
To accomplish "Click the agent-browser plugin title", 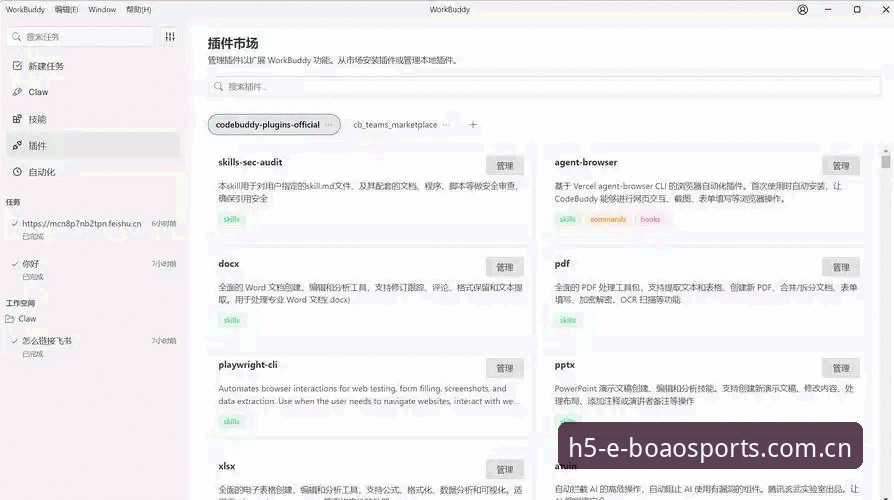I will tap(586, 162).
